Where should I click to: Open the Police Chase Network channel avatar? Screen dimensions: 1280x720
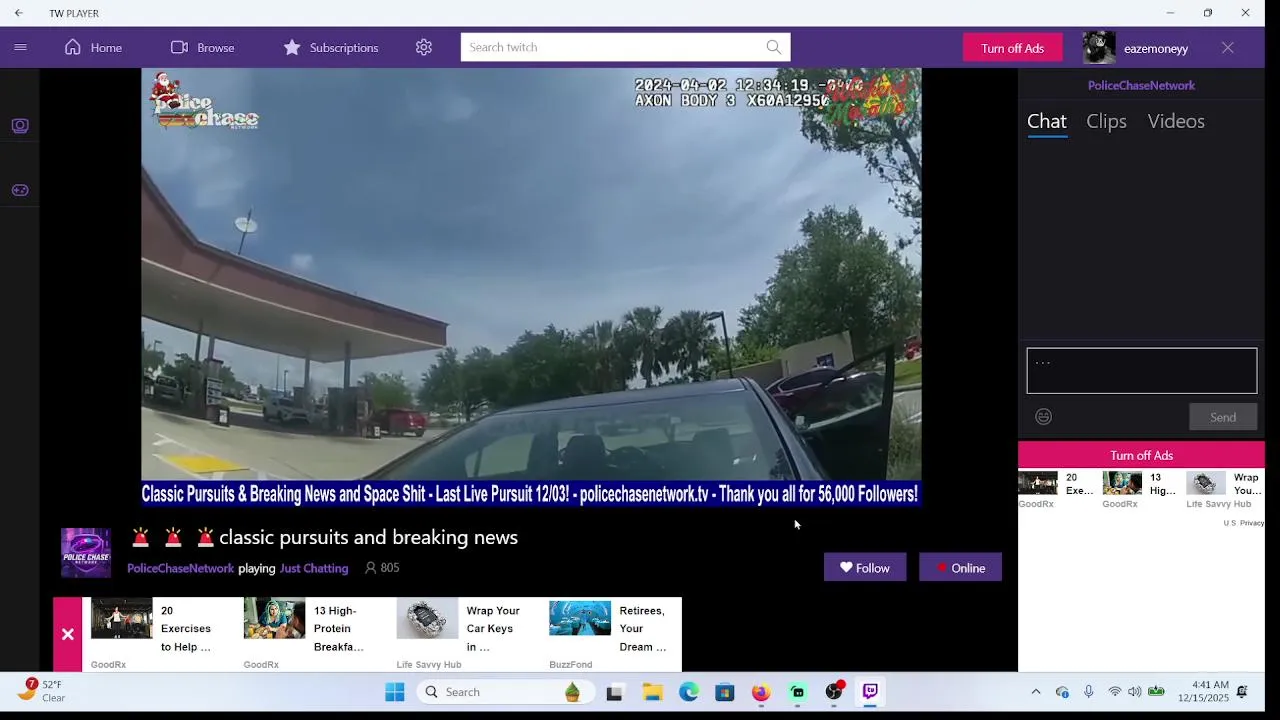pyautogui.click(x=86, y=553)
